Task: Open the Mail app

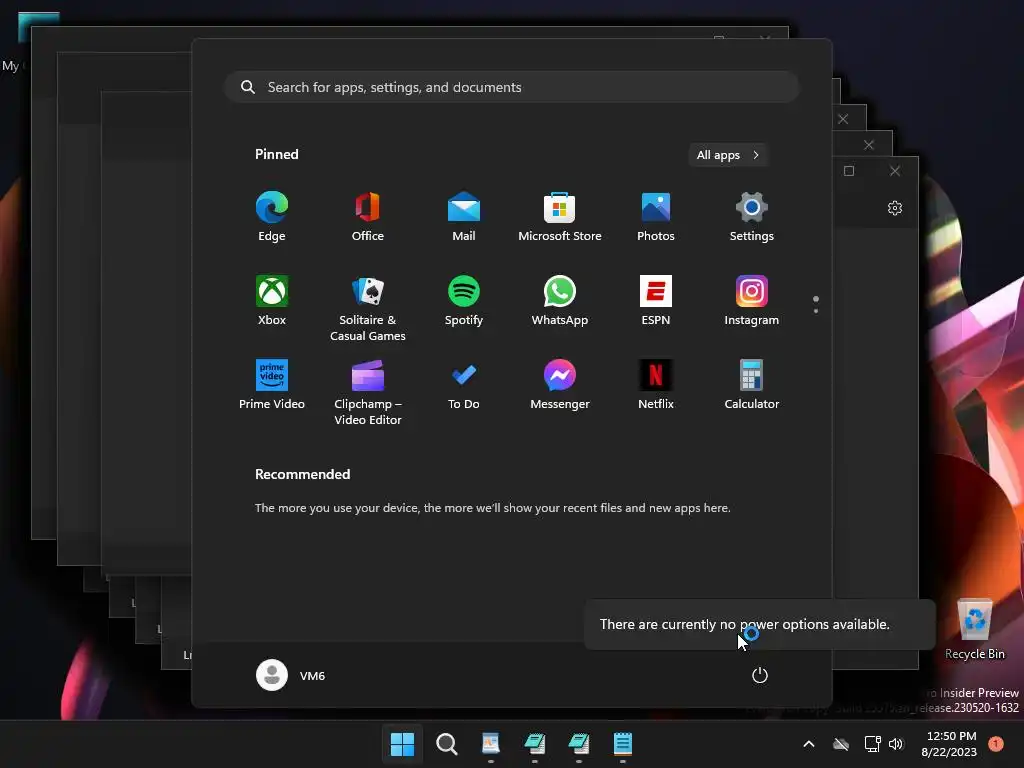Action: [464, 217]
